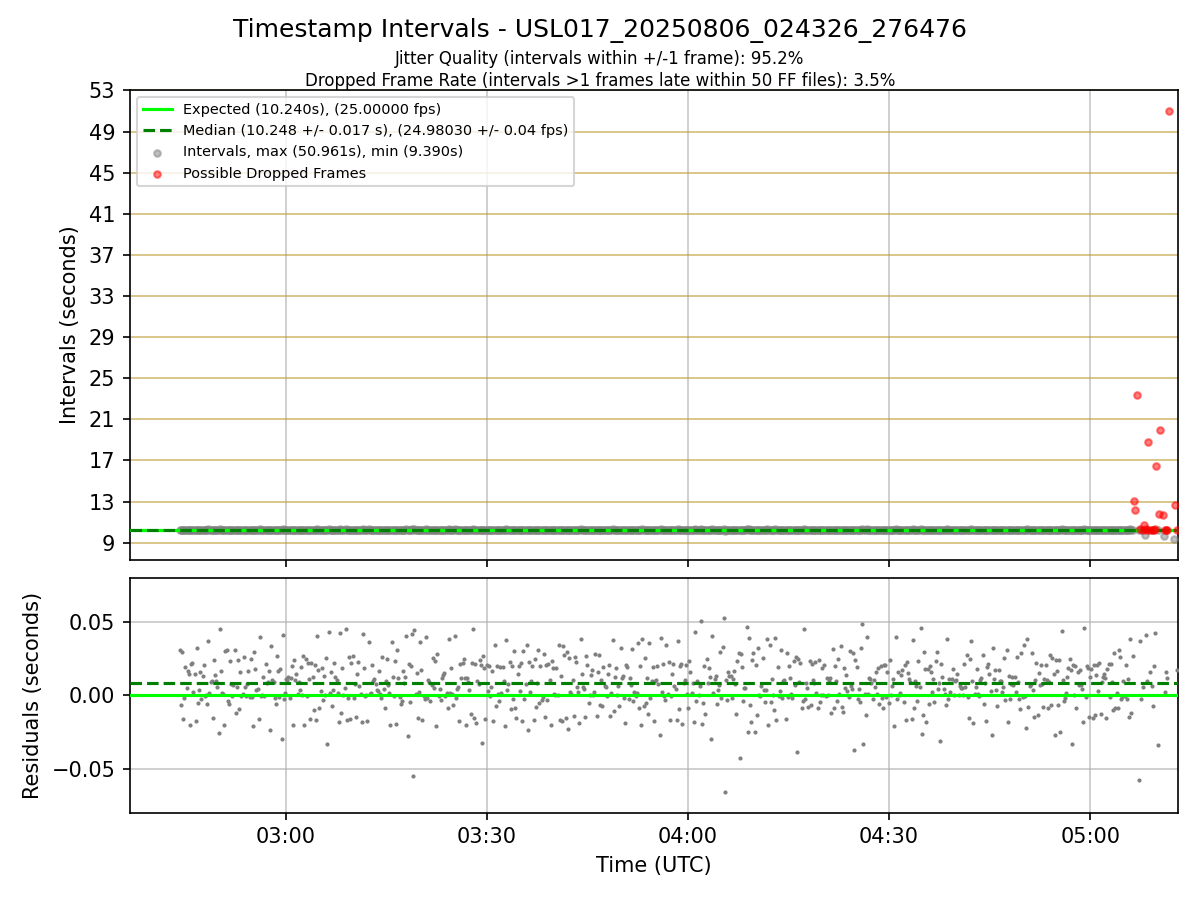Click the intervals y-axis tick label "17"
Image resolution: width=1200 pixels, height=900 pixels.
tap(104, 460)
